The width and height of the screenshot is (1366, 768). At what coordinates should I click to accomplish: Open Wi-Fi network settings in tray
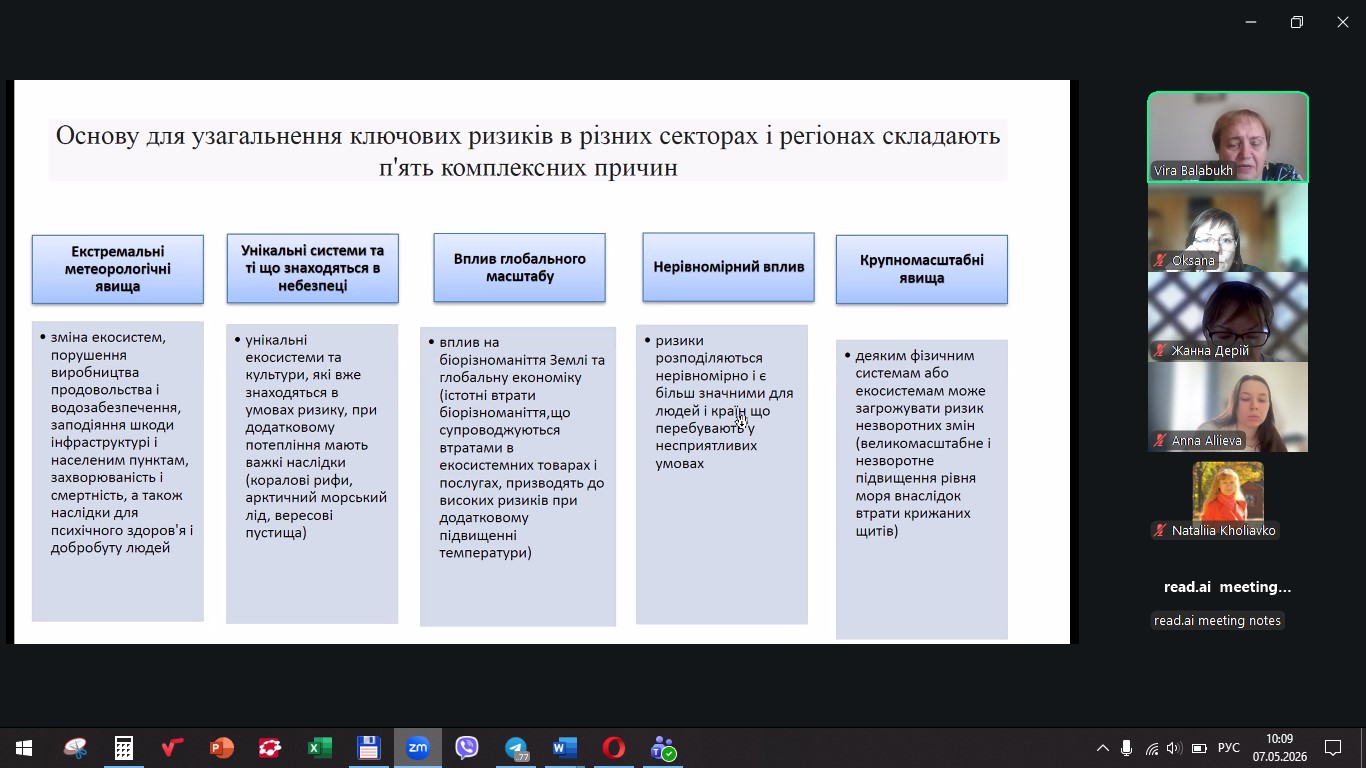(1151, 748)
